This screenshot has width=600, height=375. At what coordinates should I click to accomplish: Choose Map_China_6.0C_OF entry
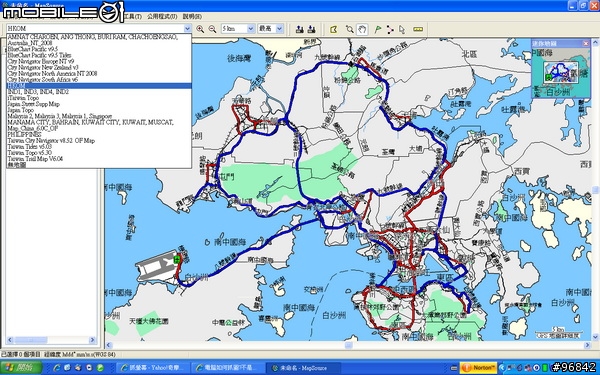99,128
